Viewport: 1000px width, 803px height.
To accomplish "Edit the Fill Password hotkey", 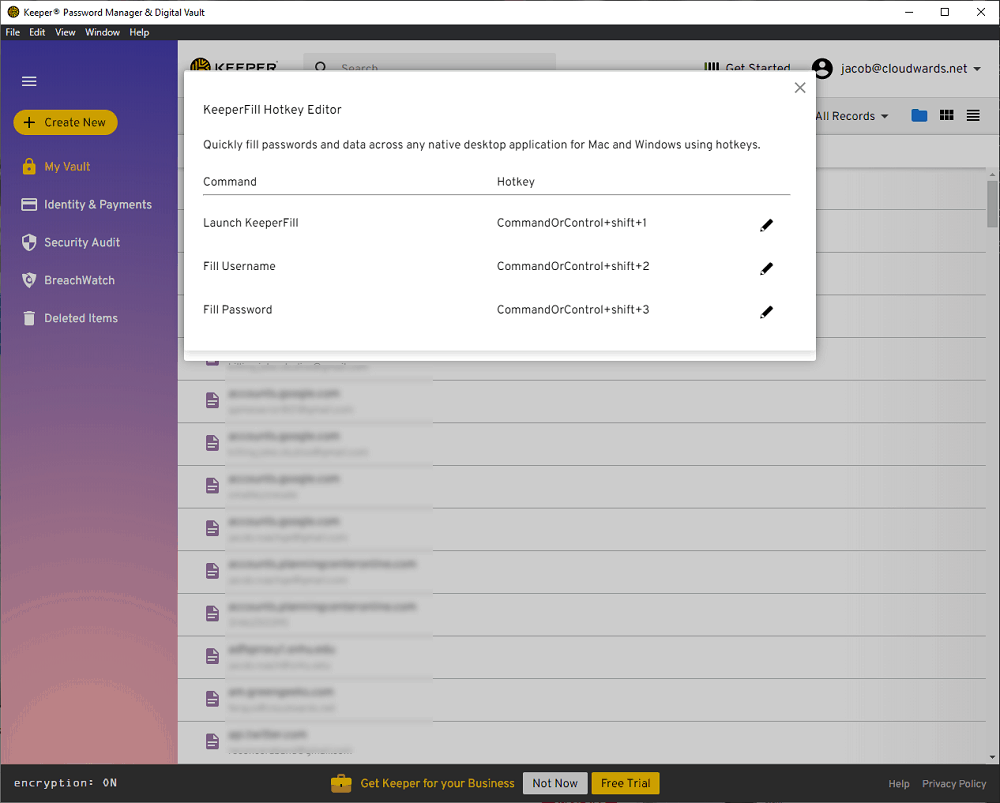I will point(766,312).
